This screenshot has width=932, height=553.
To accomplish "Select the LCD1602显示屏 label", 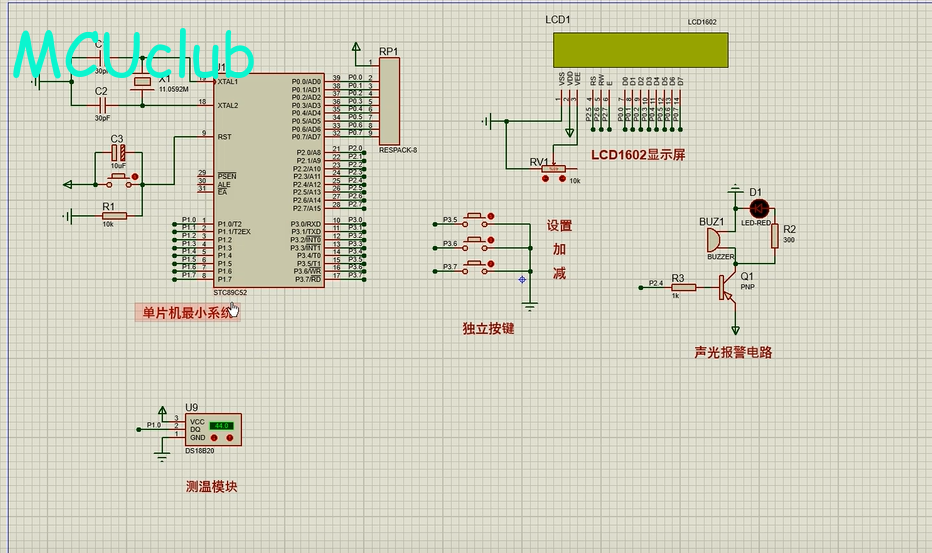I will click(638, 155).
